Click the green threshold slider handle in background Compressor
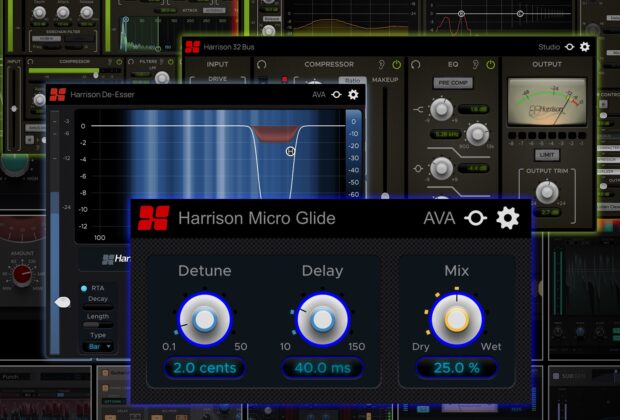 [x=95, y=74]
